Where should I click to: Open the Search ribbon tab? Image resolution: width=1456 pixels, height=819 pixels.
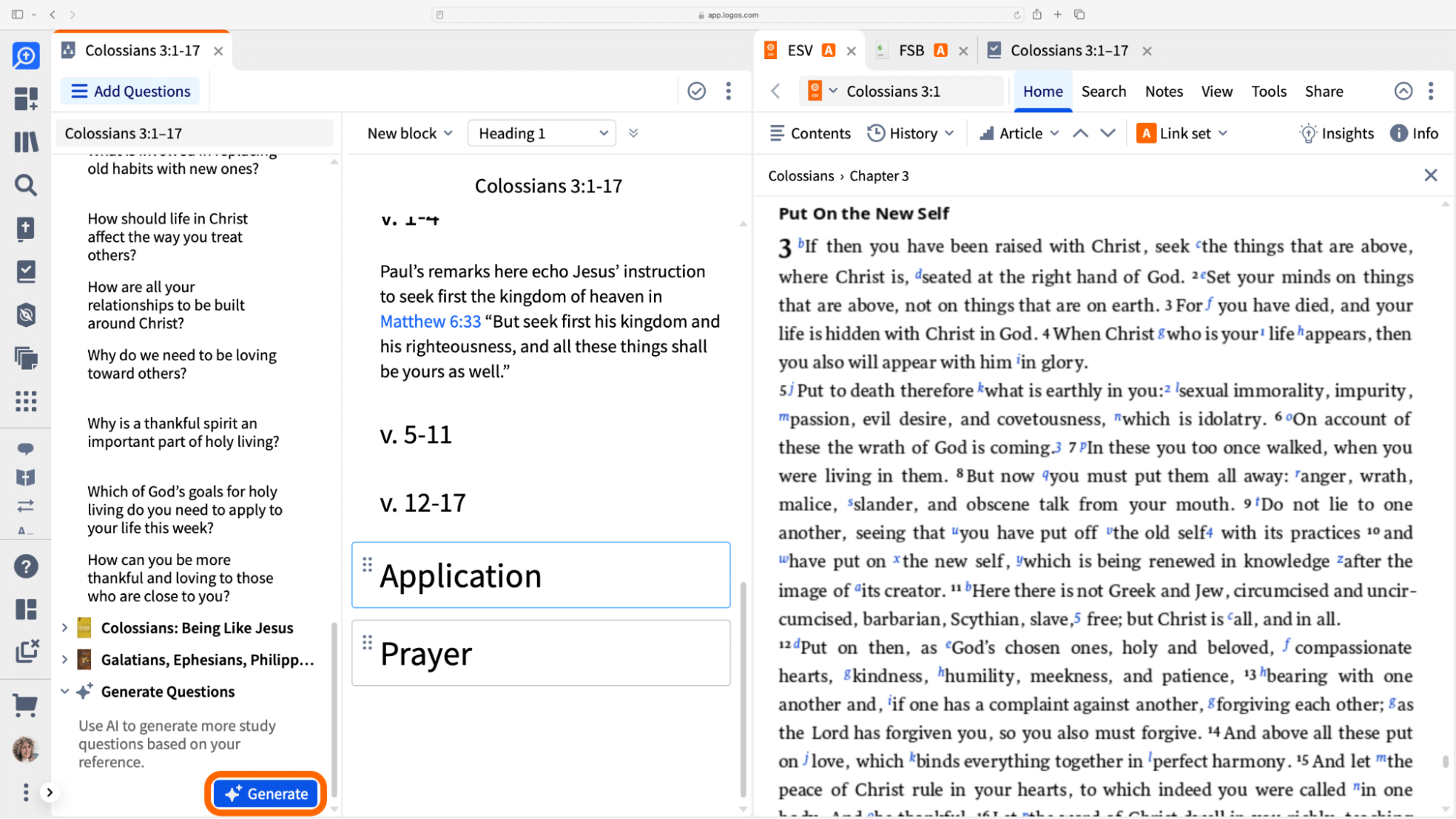[x=1103, y=91]
